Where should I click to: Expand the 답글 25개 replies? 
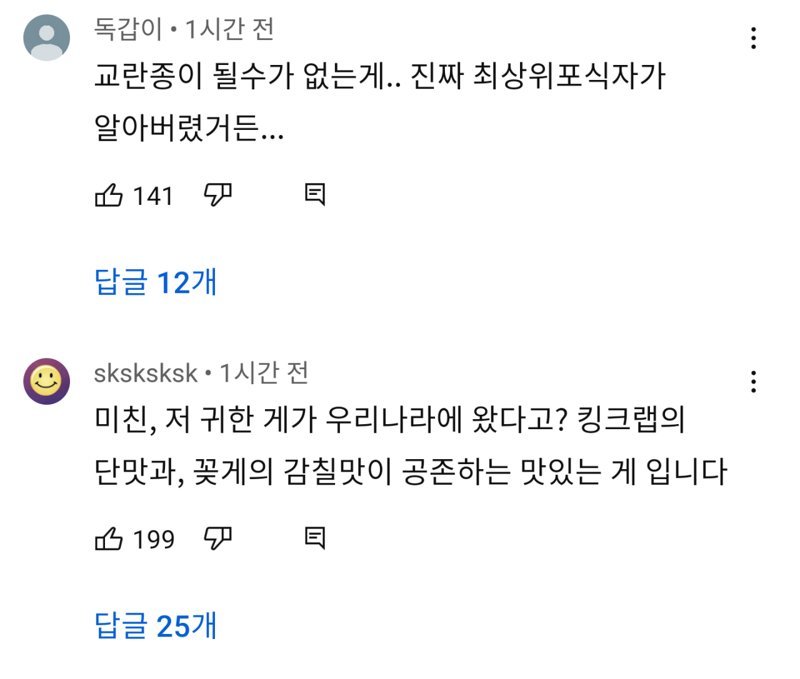[x=155, y=626]
